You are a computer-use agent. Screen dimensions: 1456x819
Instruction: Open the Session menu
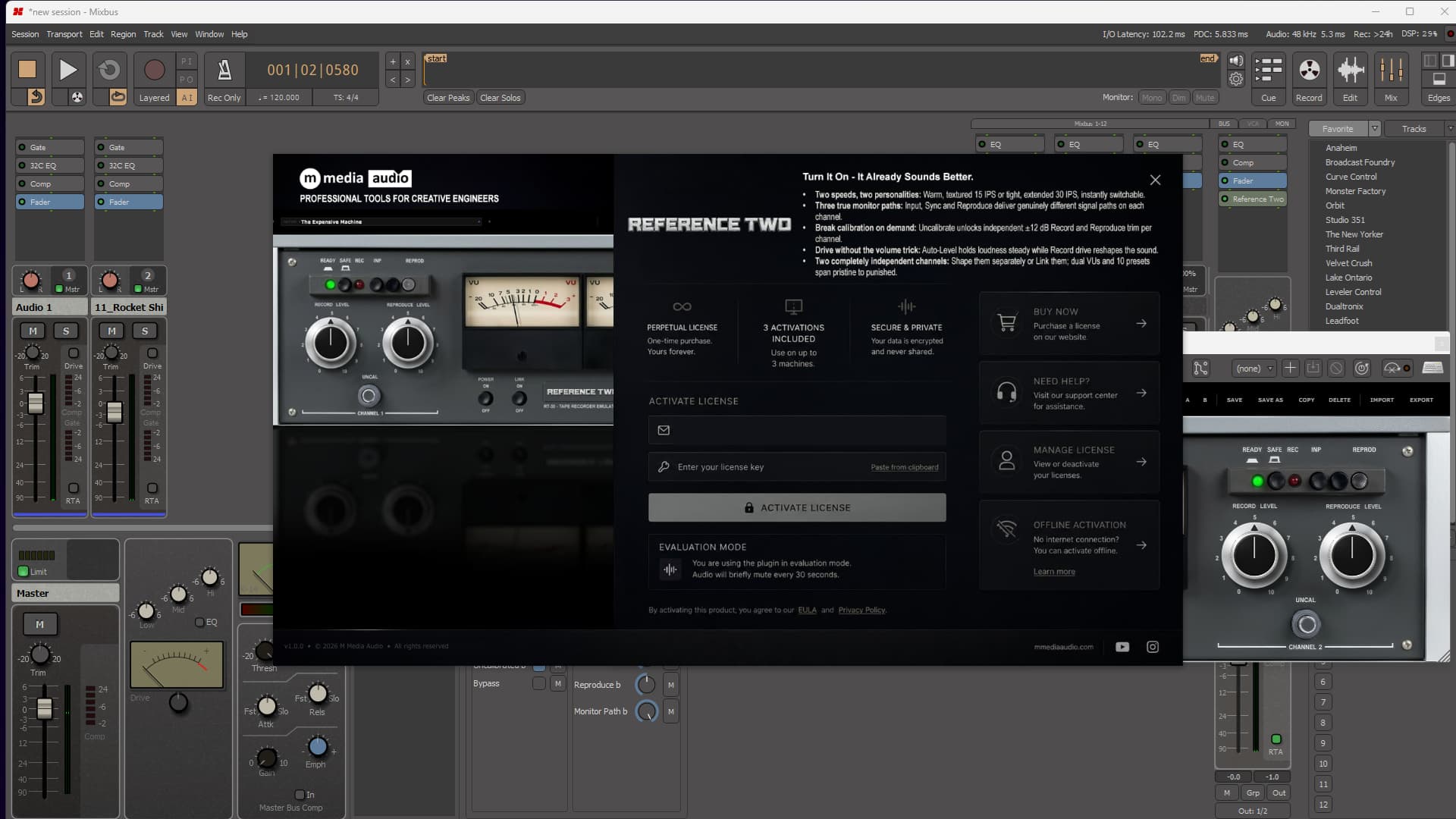click(25, 34)
